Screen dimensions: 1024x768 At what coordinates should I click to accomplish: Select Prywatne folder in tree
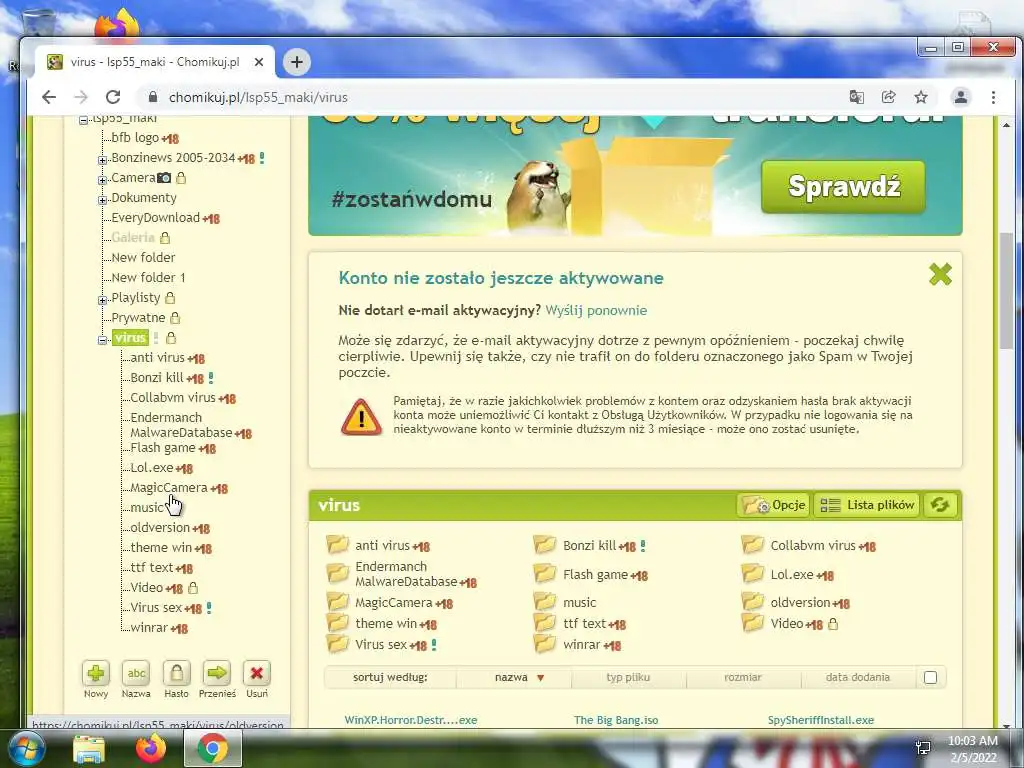[x=138, y=318]
